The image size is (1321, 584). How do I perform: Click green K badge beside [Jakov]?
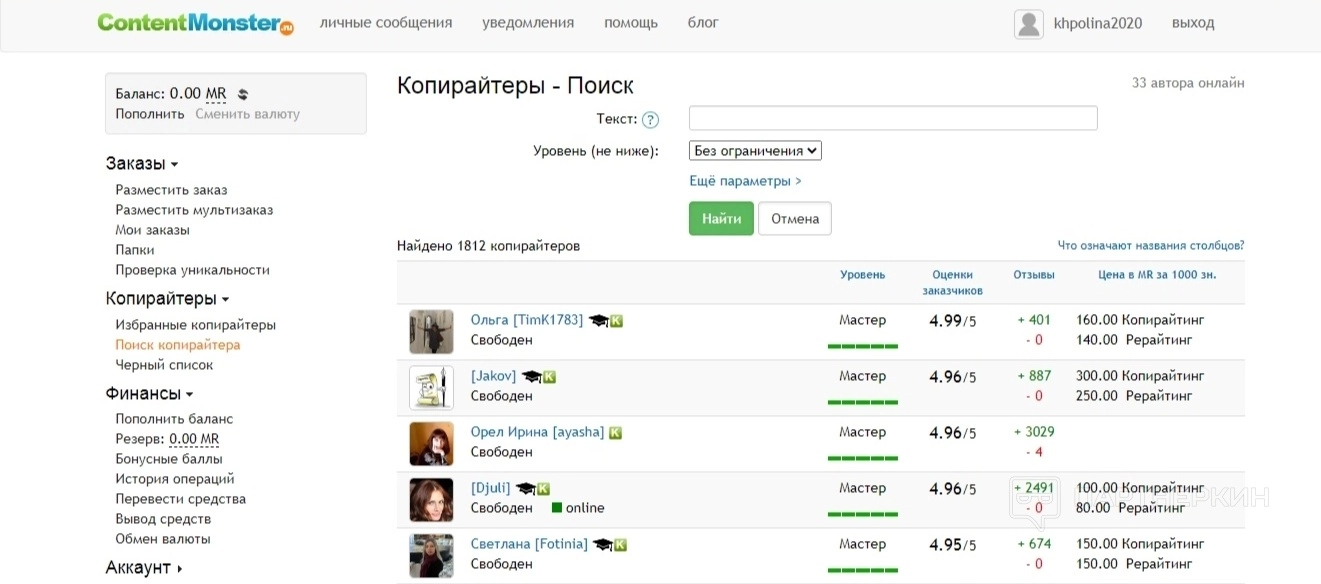[549, 377]
